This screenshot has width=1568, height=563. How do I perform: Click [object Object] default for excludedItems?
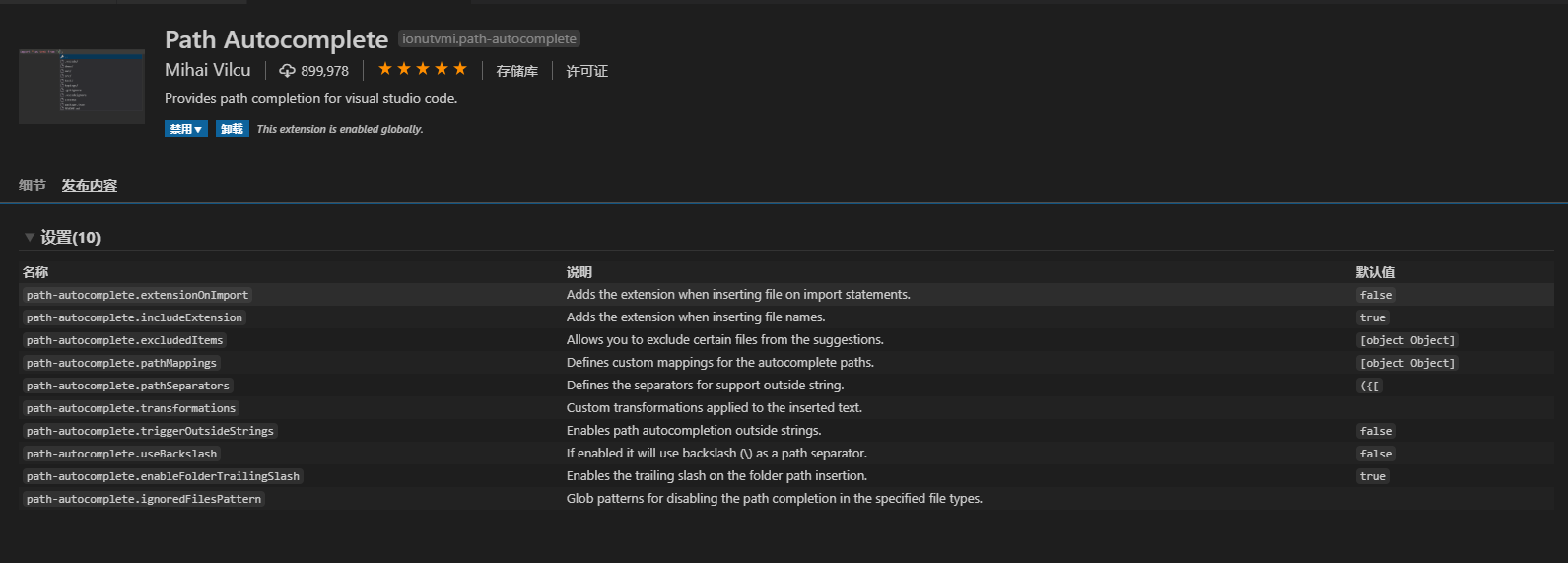click(x=1407, y=340)
